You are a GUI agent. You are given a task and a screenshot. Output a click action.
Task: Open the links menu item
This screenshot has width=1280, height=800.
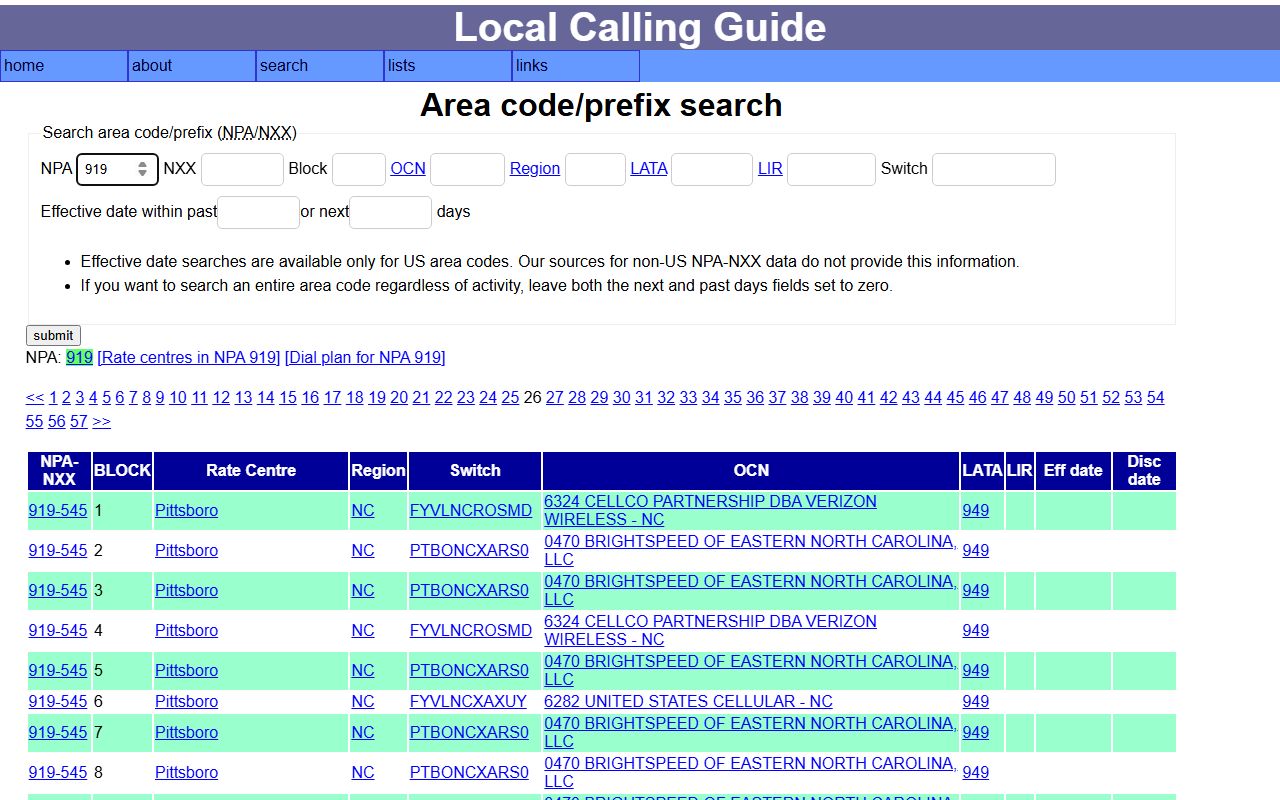click(x=576, y=66)
